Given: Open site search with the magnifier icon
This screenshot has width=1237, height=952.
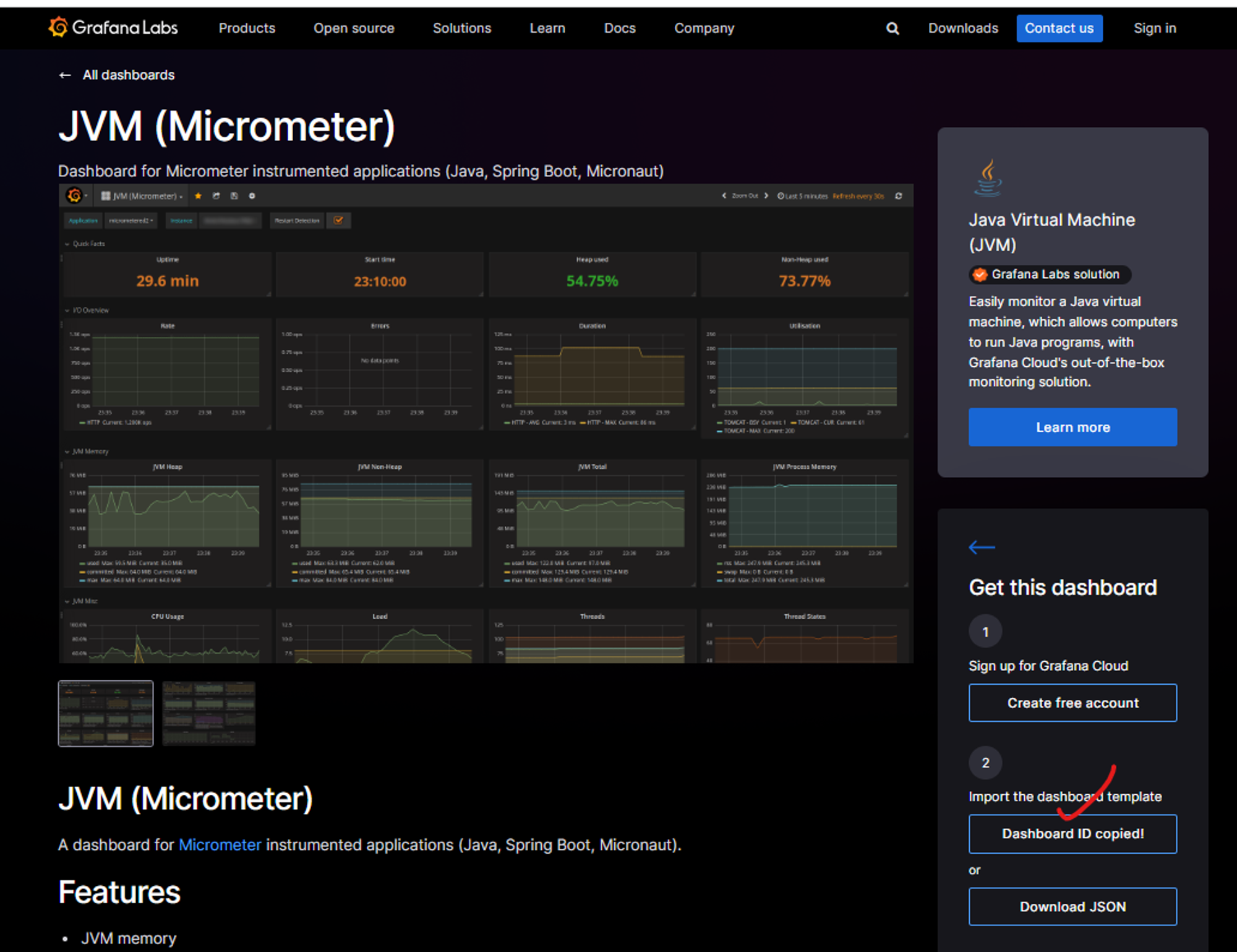Looking at the screenshot, I should coord(892,28).
